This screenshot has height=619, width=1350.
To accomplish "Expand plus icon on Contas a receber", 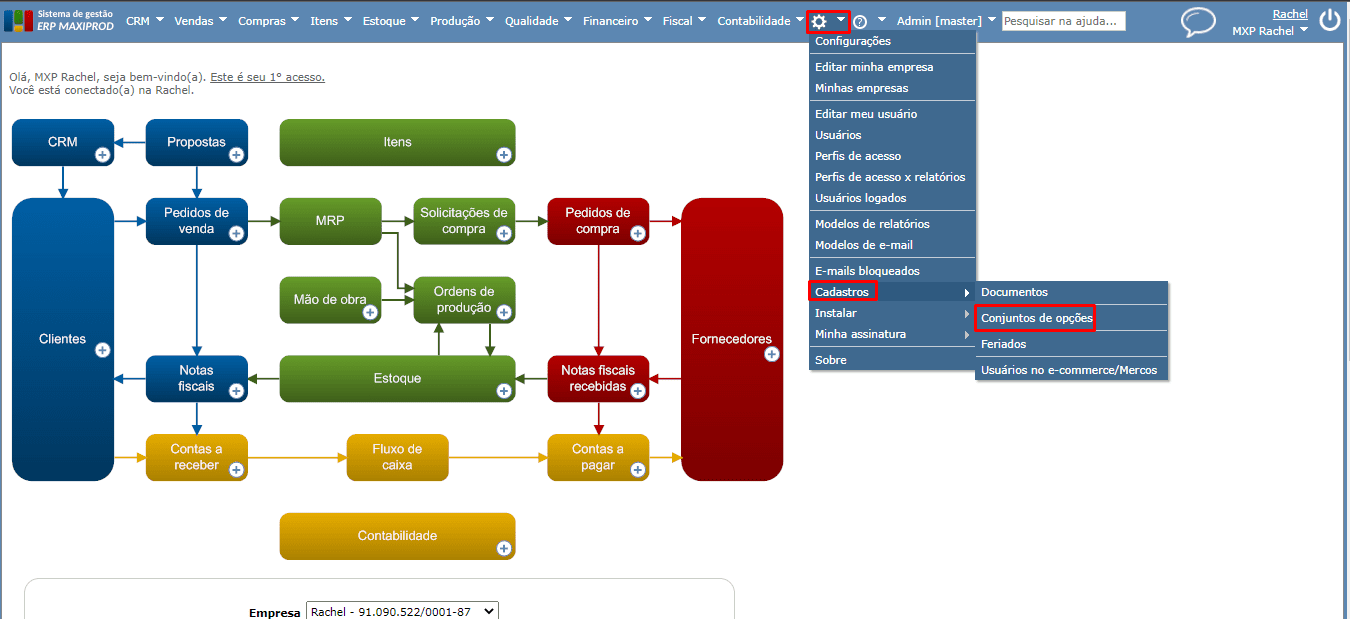I will 236,469.
